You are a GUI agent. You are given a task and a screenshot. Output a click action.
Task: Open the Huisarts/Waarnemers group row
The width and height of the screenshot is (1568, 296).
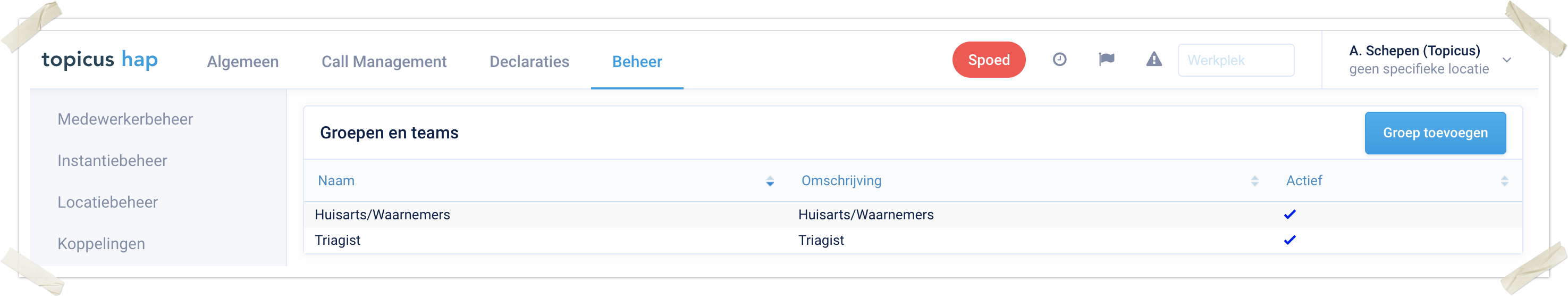(382, 215)
